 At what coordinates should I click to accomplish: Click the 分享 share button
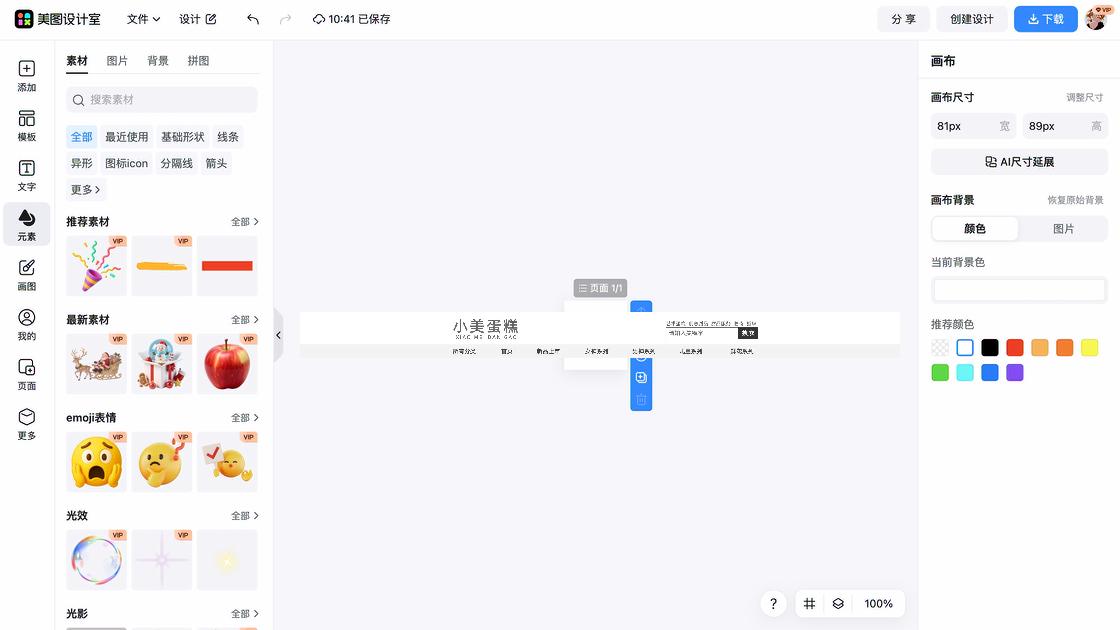903,19
